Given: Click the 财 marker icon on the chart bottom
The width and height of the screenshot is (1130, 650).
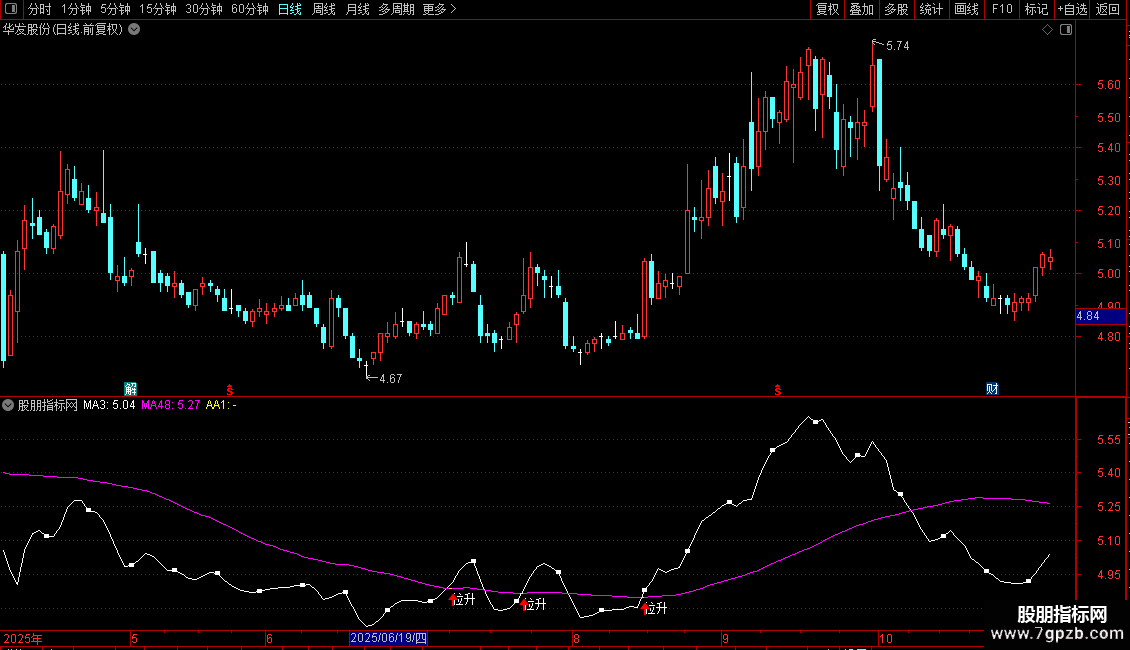Looking at the screenshot, I should 992,389.
